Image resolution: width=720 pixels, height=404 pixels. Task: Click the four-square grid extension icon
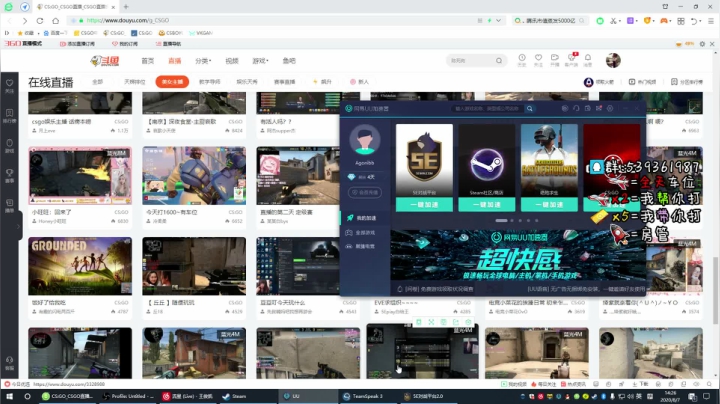click(x=681, y=21)
